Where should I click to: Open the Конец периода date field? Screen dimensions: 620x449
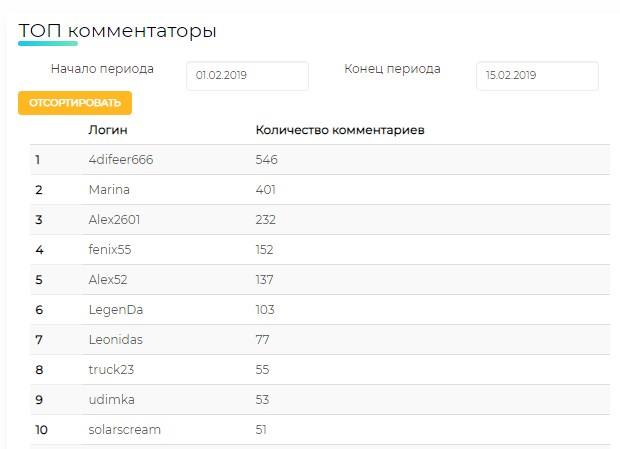[537, 75]
